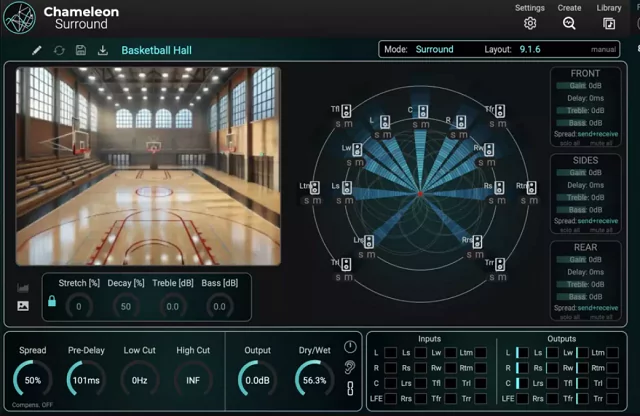This screenshot has height=416, width=640.
Task: Click the FRONT Delay 0ms value
Action: pyautogui.click(x=585, y=98)
